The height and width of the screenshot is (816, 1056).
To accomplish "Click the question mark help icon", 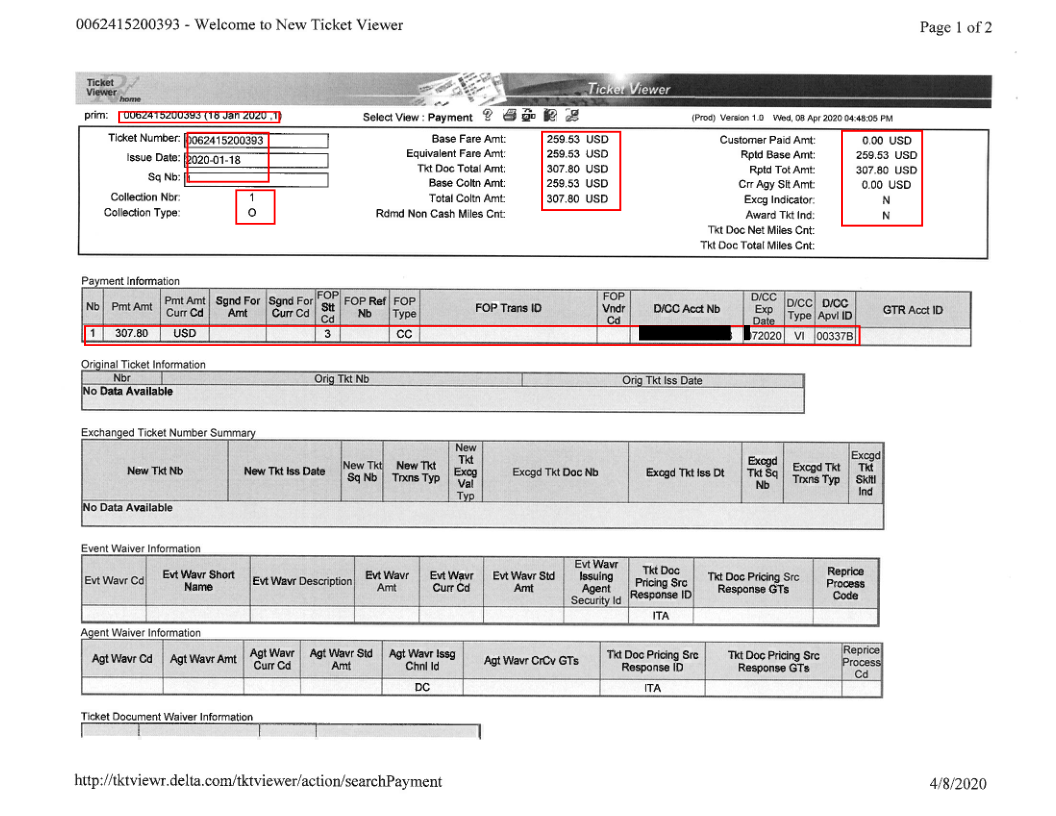I will [488, 116].
